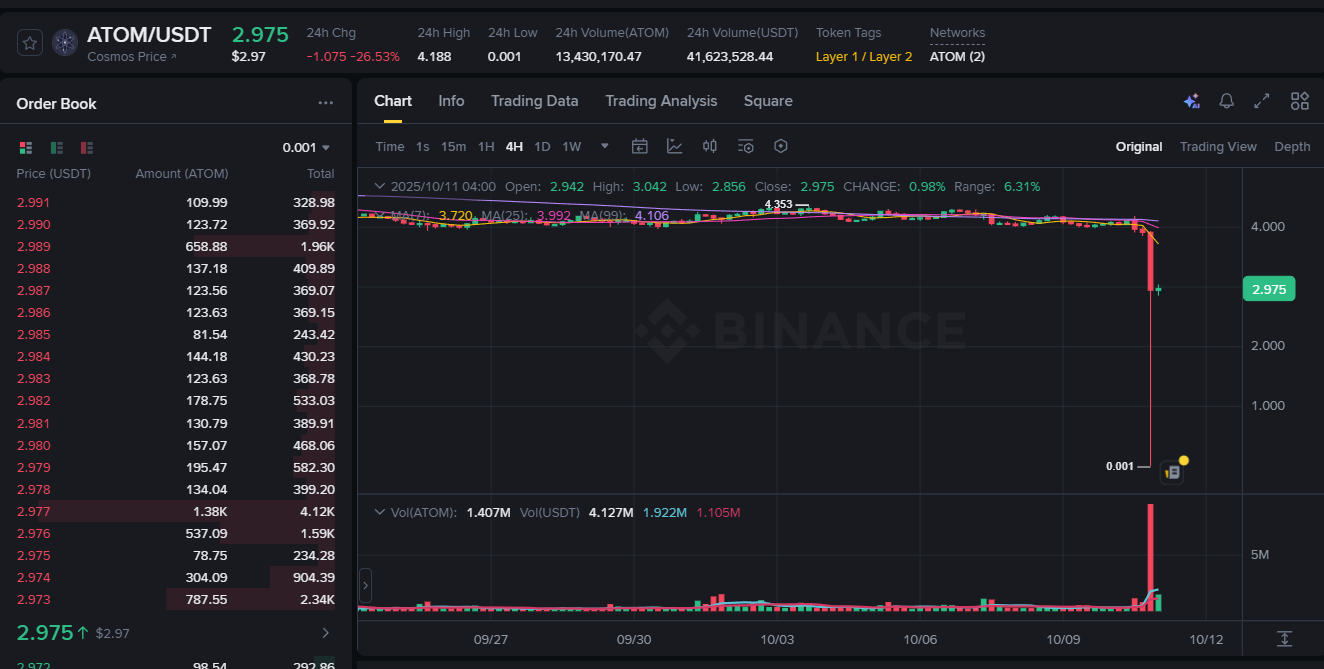Change the candlestick chart type icon
The image size is (1324, 669).
(x=710, y=146)
